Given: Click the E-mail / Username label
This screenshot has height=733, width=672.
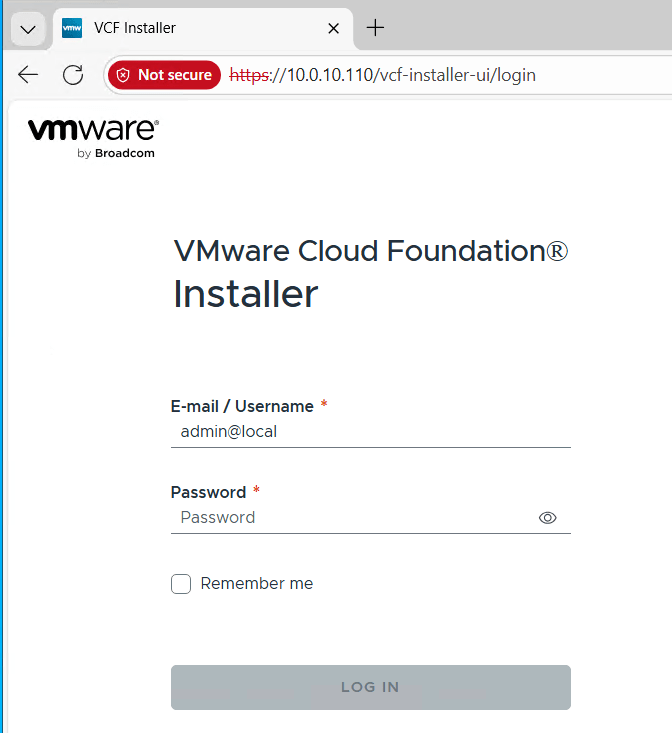Looking at the screenshot, I should (242, 406).
